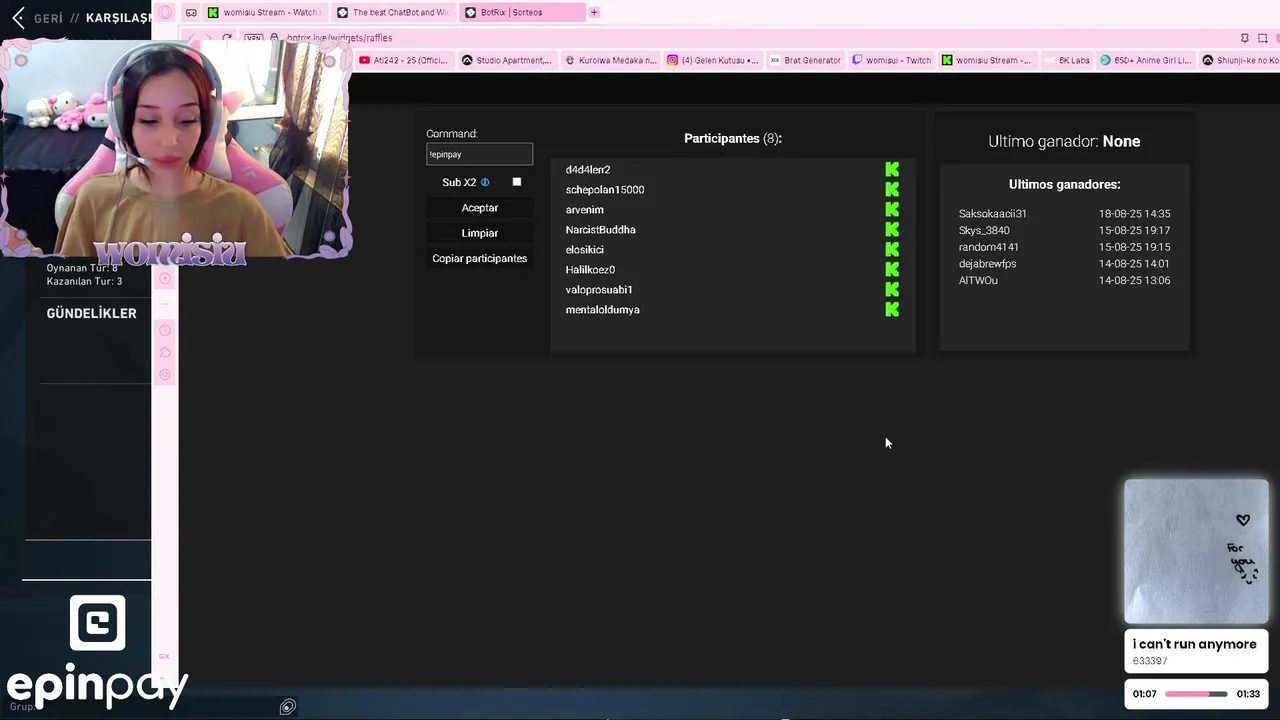Click the browser address bar URL
The height and width of the screenshot is (720, 1280).
tap(339, 38)
